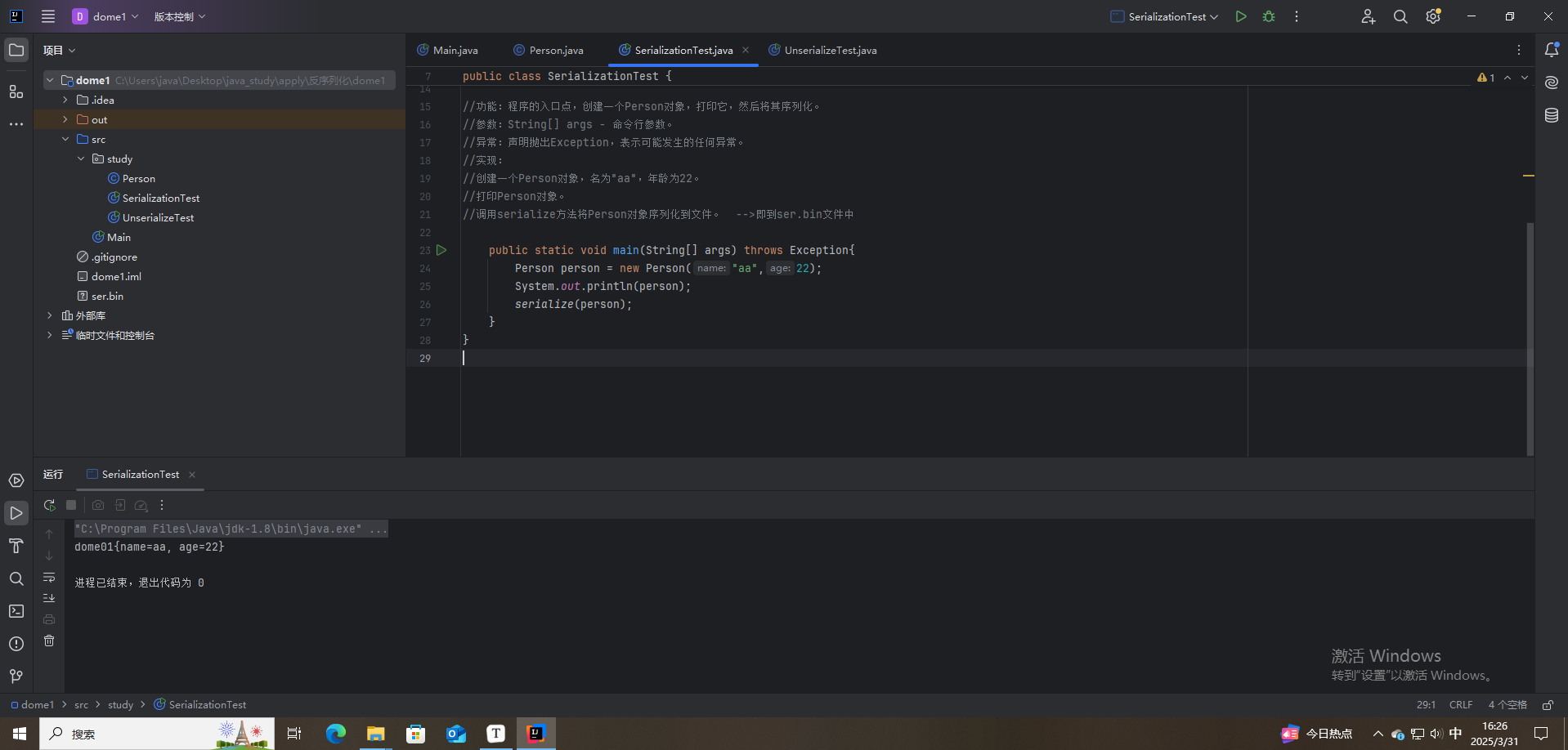Select ser.bin file in project tree
1568x750 pixels.
[x=100, y=296]
